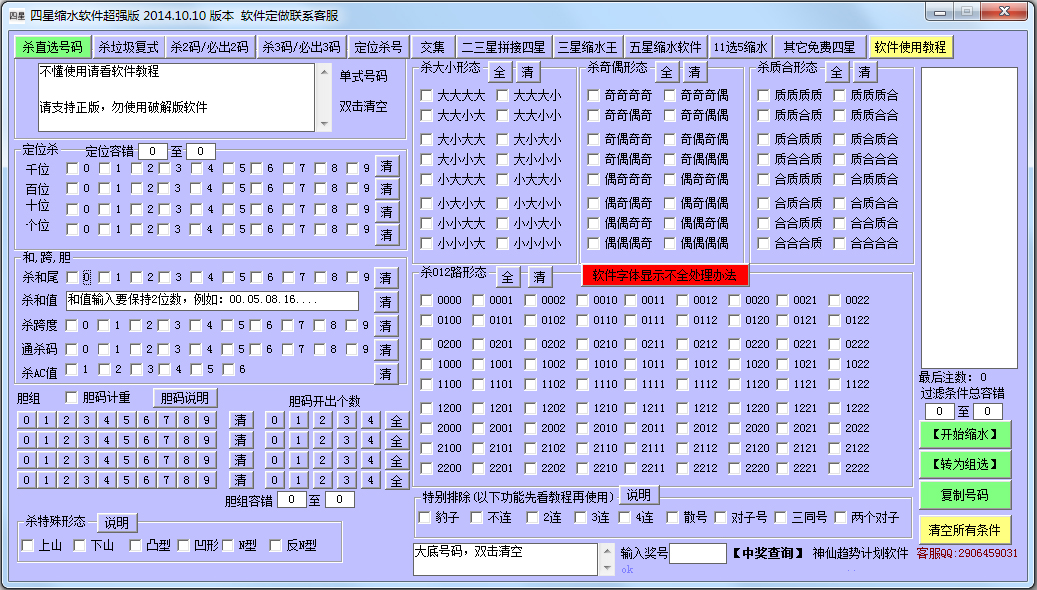1037x590 pixels.
Task: Click the notice text box's scroll-up arrow
Action: pos(323,73)
